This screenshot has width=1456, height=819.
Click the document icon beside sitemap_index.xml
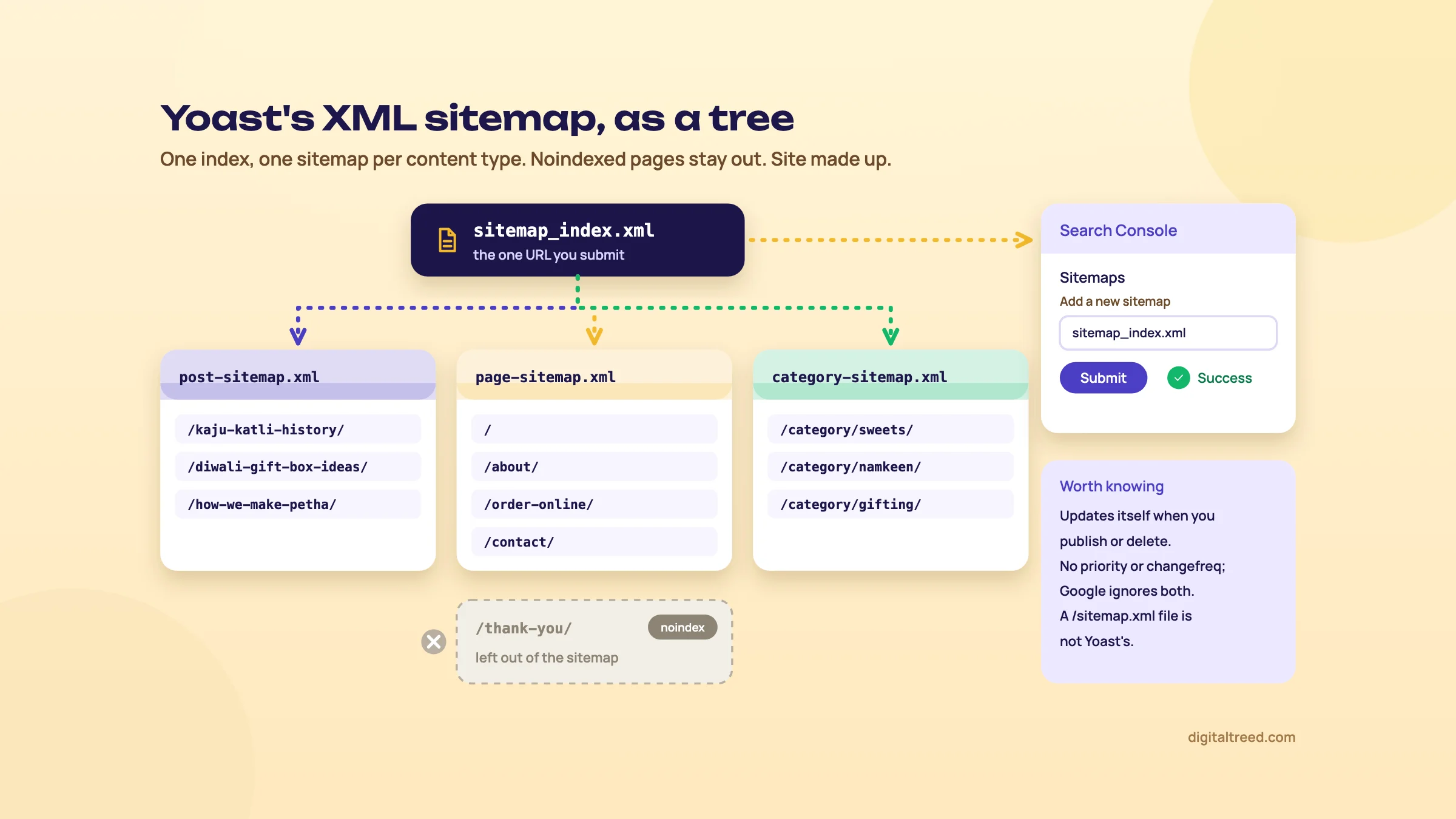[447, 240]
